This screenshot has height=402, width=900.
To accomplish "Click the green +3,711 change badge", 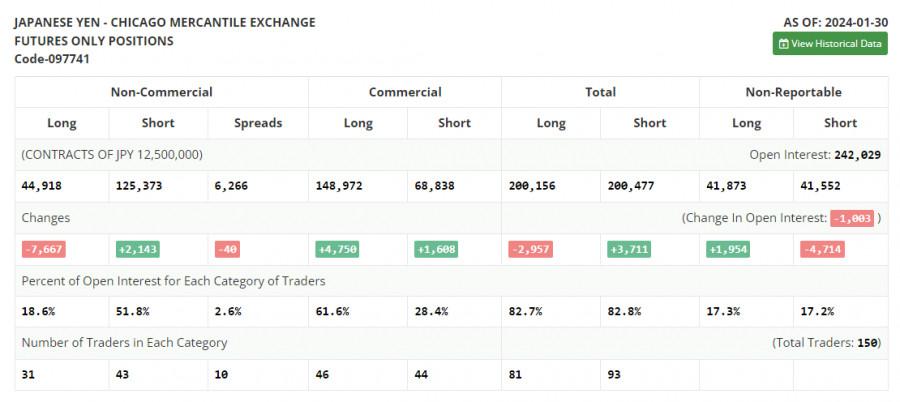I will pyautogui.click(x=629, y=249).
